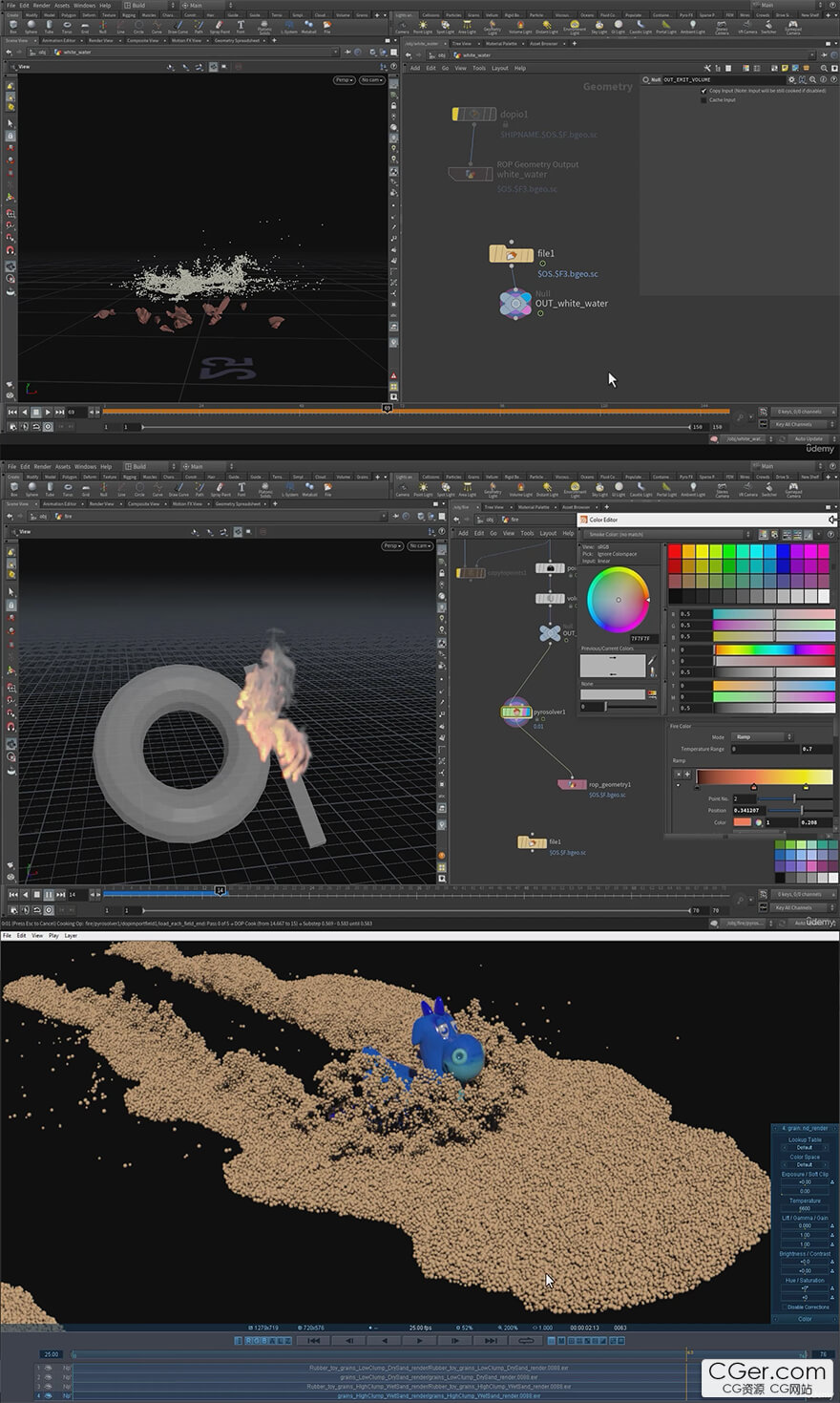
Task: Click the hue wheel in Color Editor
Action: click(x=618, y=600)
